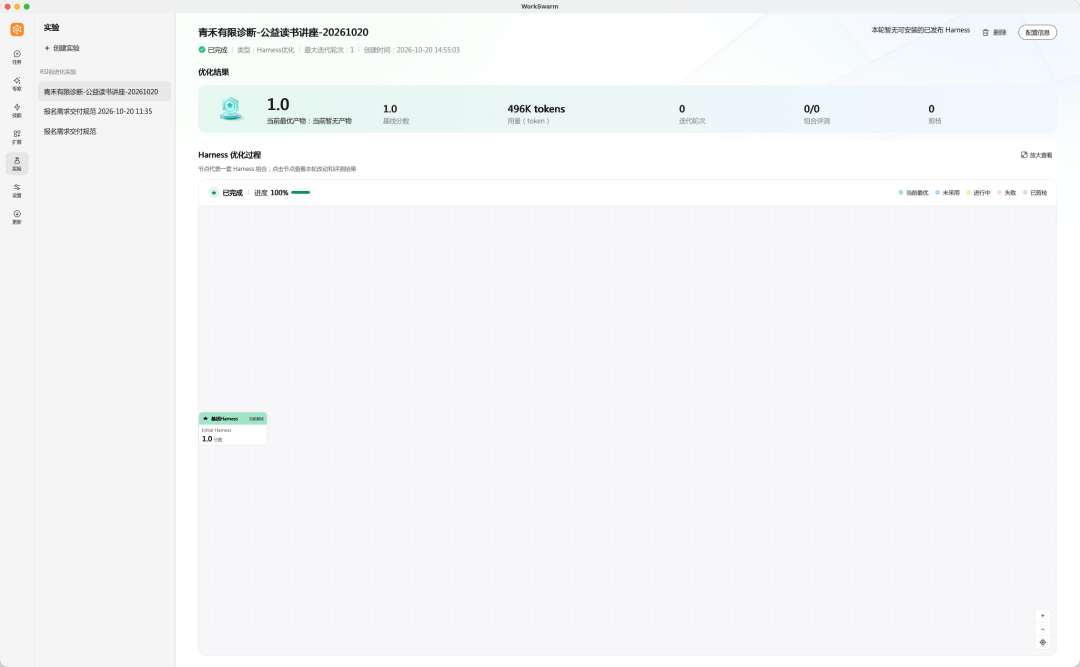Image resolution: width=1080 pixels, height=667 pixels.
Task: Click the experiment title 青禾有限诊断-公益读书讲座-20261020 heading
Action: 283,32
